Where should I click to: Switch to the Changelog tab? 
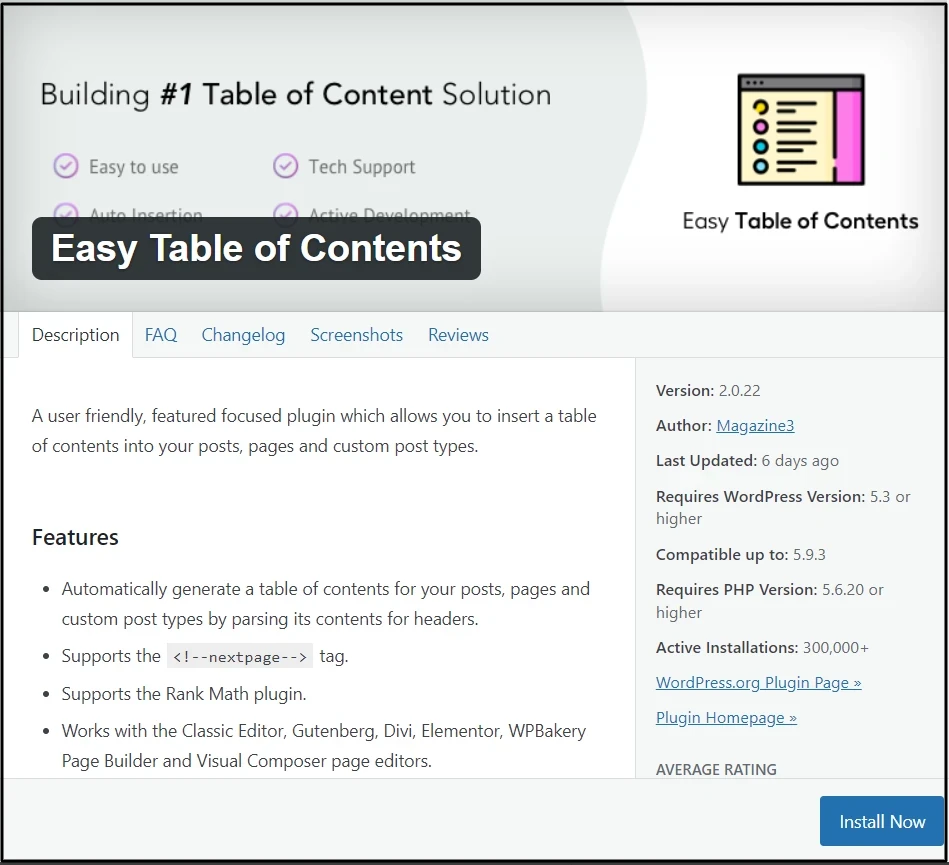[x=243, y=335]
